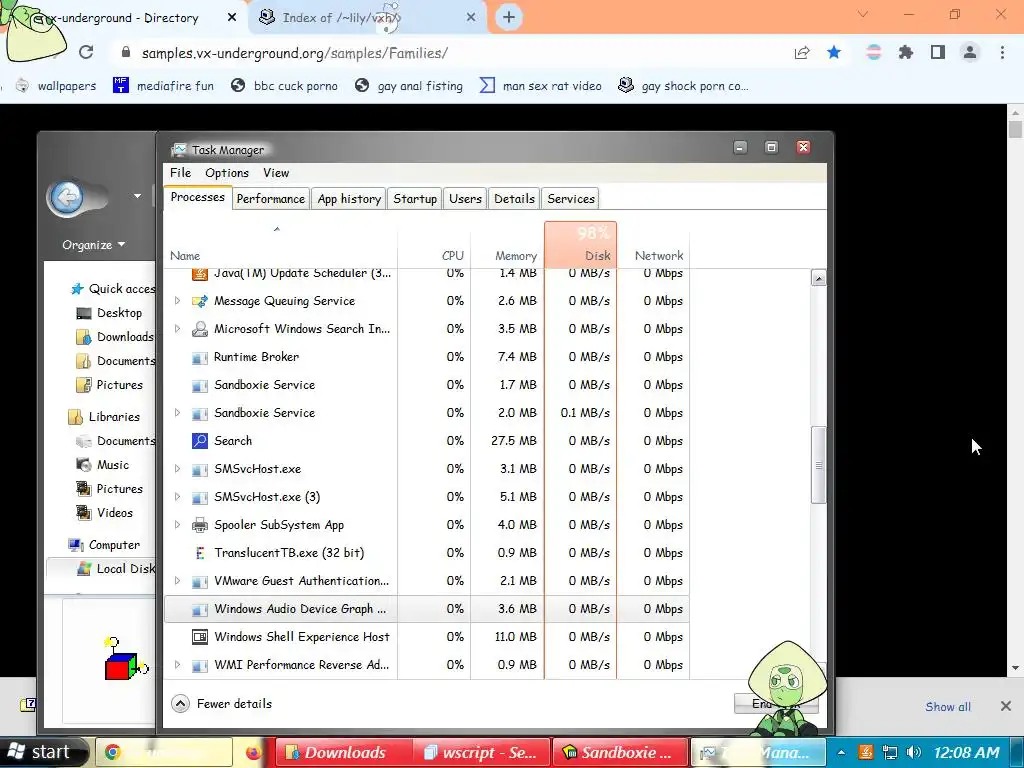Open the Explorer recent locations dropdown arrow
Image resolution: width=1024 pixels, height=768 pixels.
click(x=137, y=196)
